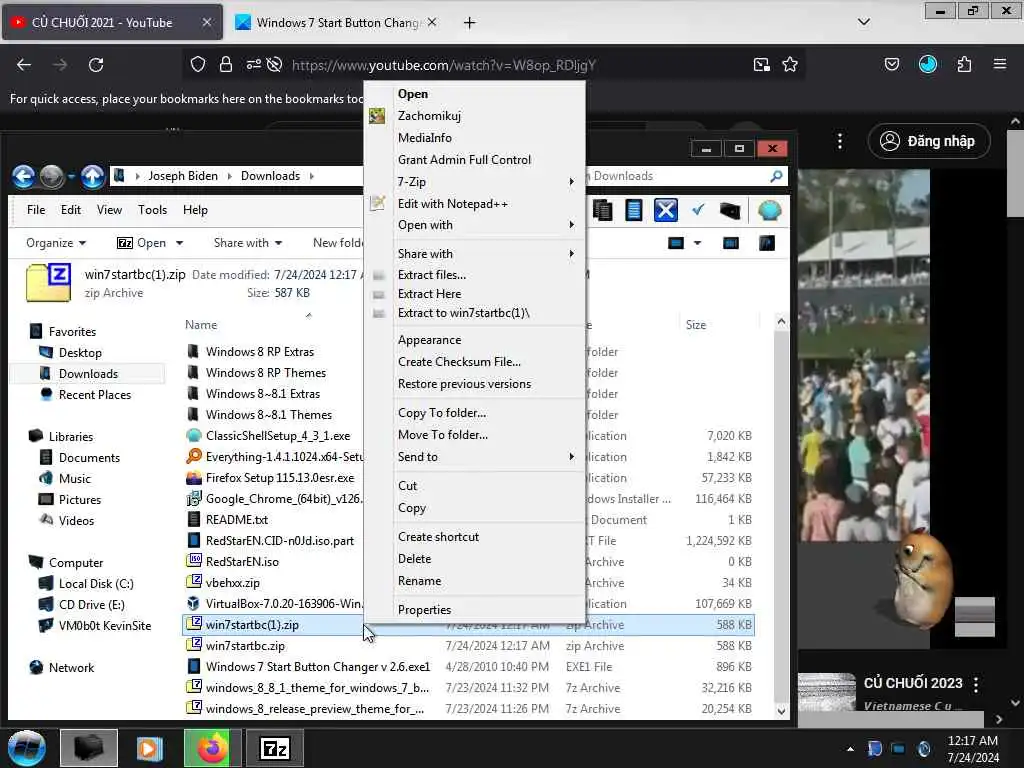
Task: Reload the YouTube page
Action: tap(96, 65)
